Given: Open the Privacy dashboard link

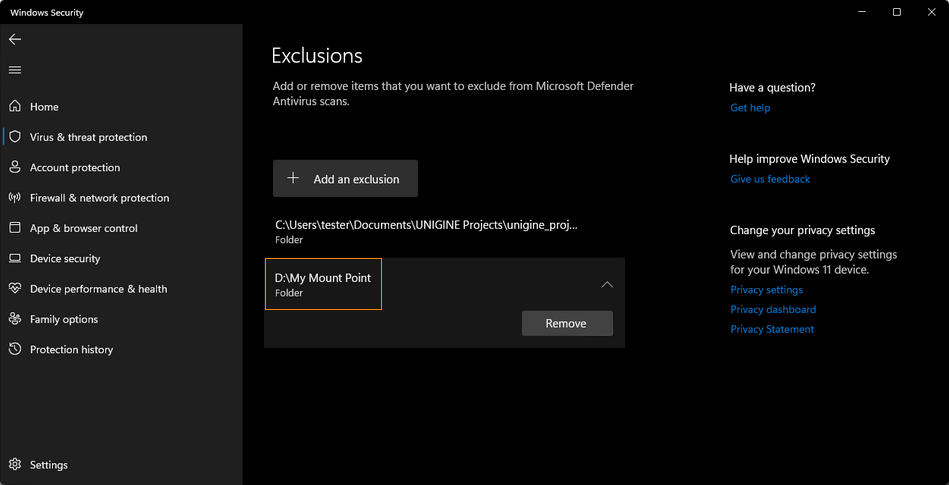Looking at the screenshot, I should click(773, 310).
